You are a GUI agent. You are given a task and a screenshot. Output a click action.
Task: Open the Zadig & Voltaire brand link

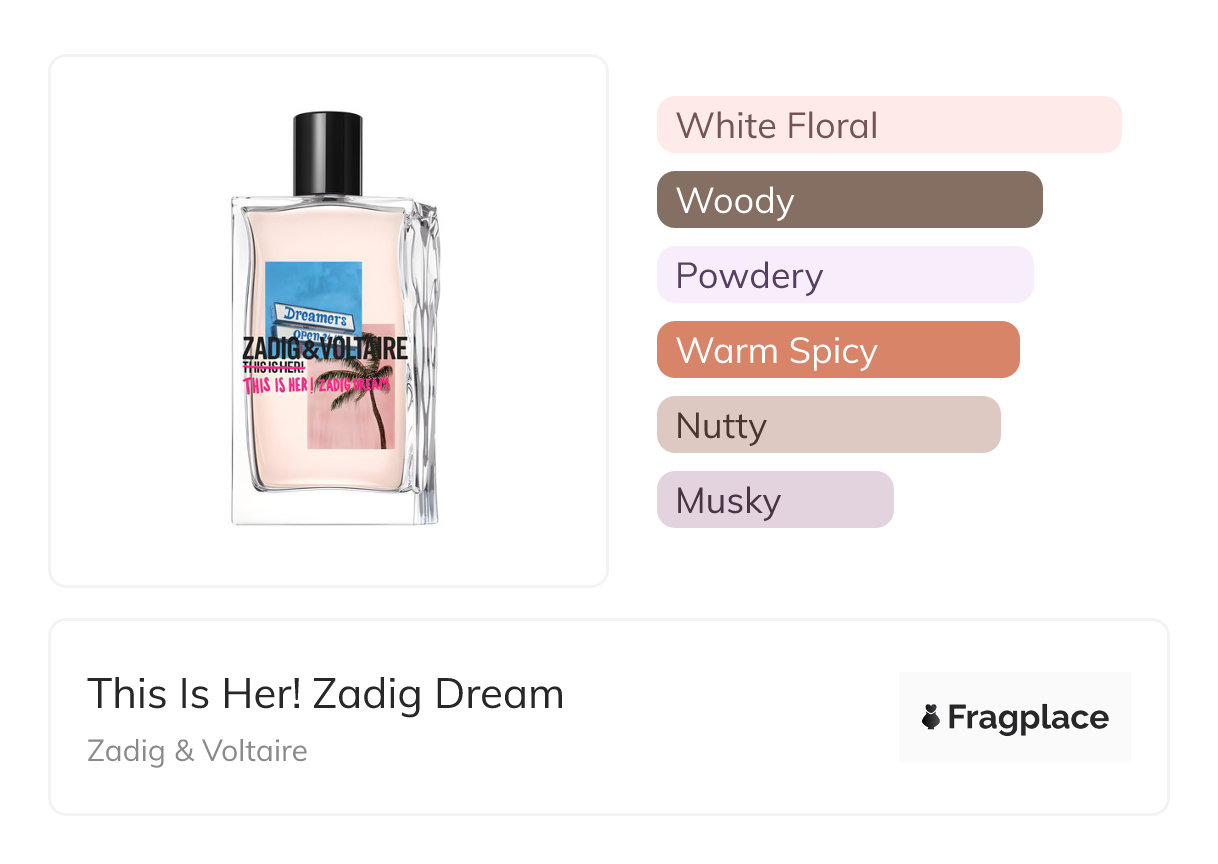coord(198,750)
